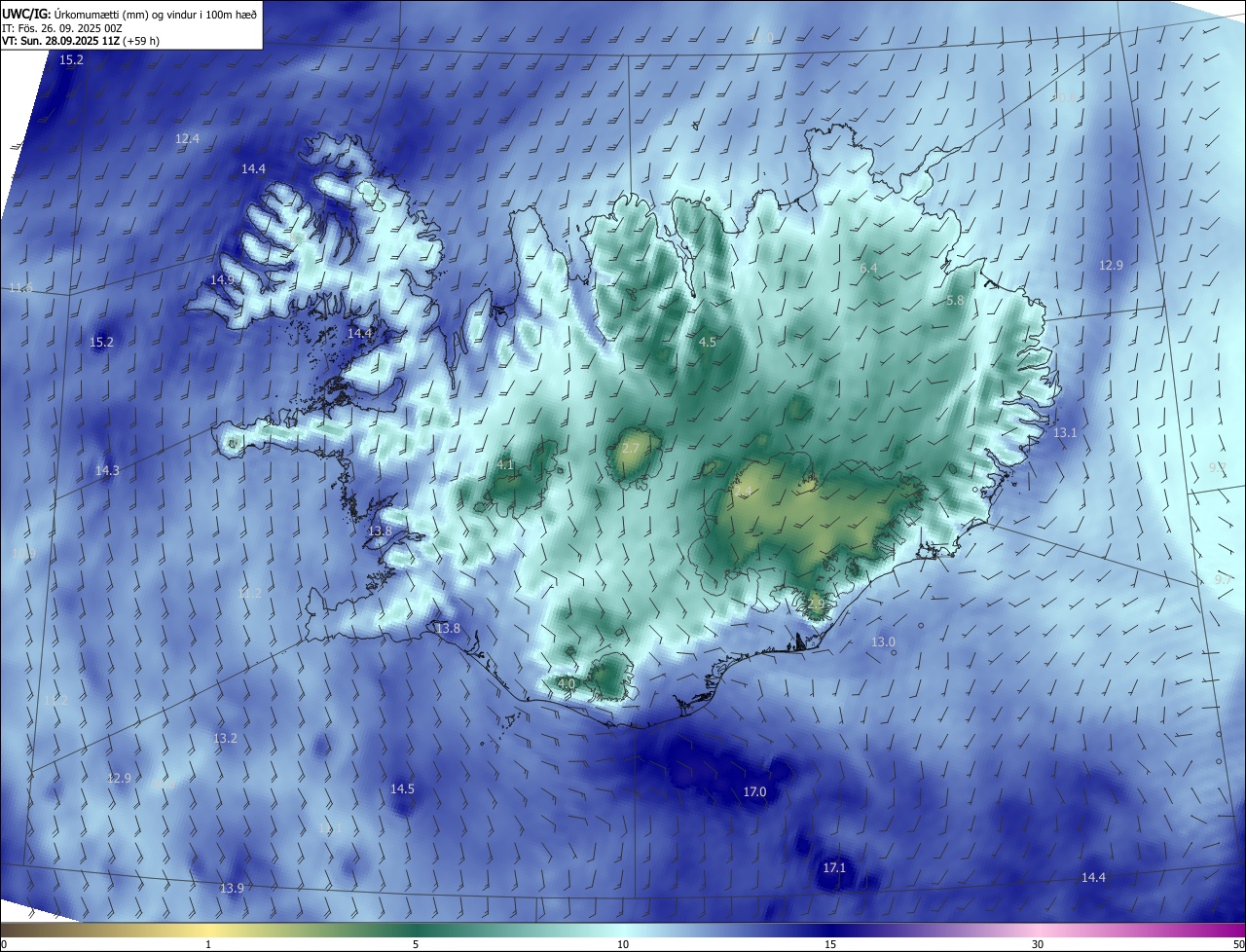
Task: Click the 4.1 value label
Action: point(505,466)
